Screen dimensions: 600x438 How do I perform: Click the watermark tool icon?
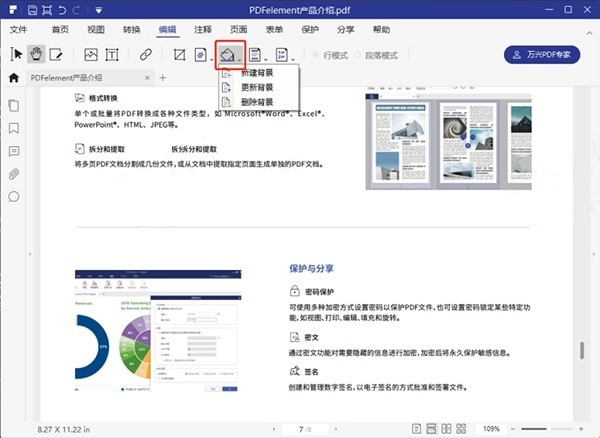(x=201, y=54)
